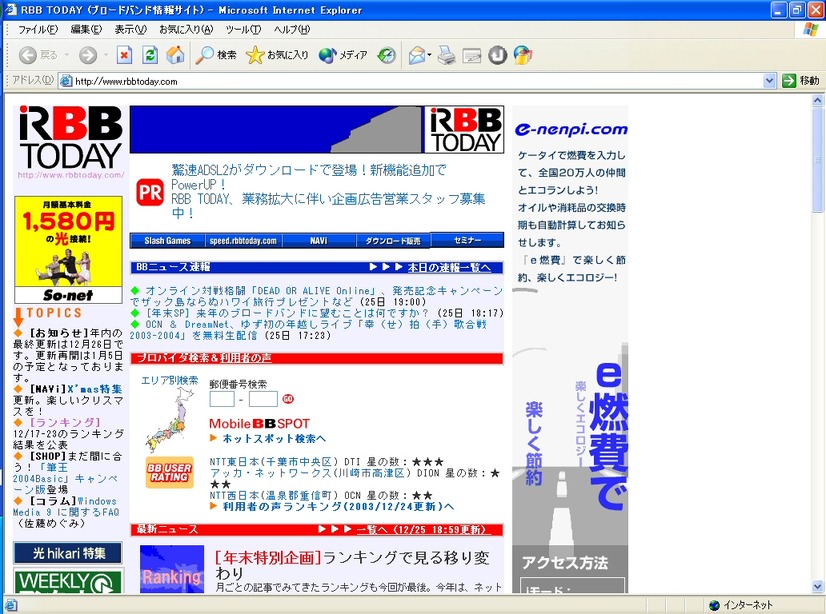Screen dimensions: 826x614
Task: Open the Back button history dropdown arrow
Action: 67,55
